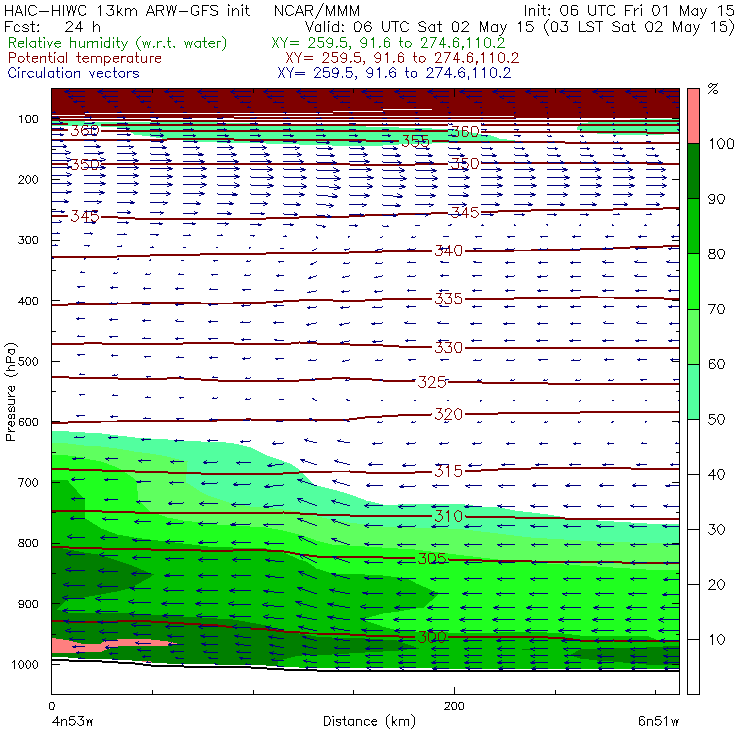
Task: Click the 325 potential temperature contour label
Action: pos(432,382)
